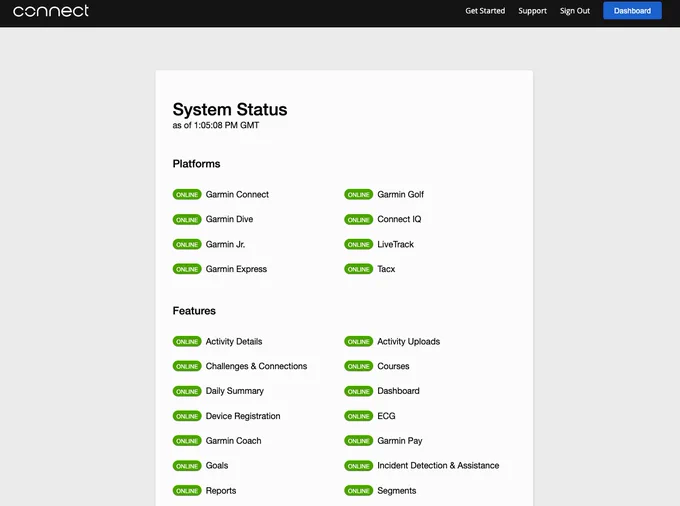This screenshot has height=506, width=680.
Task: Open the Get Started link
Action: click(485, 11)
